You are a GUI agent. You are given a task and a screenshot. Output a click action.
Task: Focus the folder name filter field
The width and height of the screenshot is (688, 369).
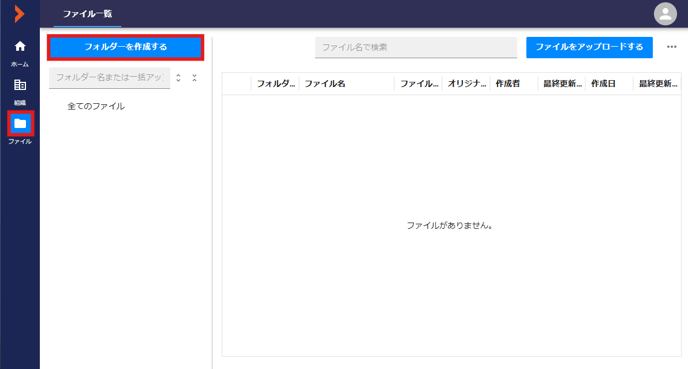(110, 78)
